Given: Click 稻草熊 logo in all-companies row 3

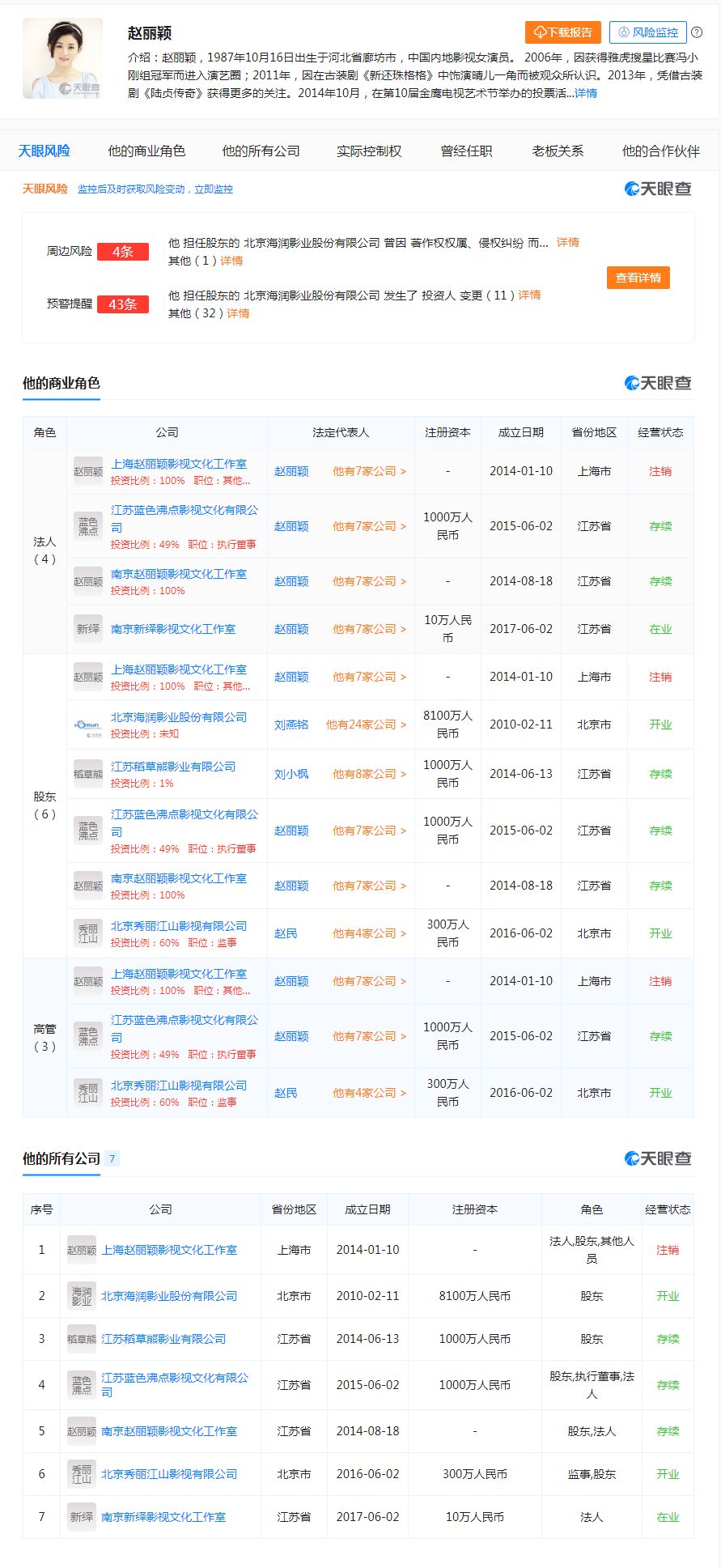Looking at the screenshot, I should (x=82, y=1339).
